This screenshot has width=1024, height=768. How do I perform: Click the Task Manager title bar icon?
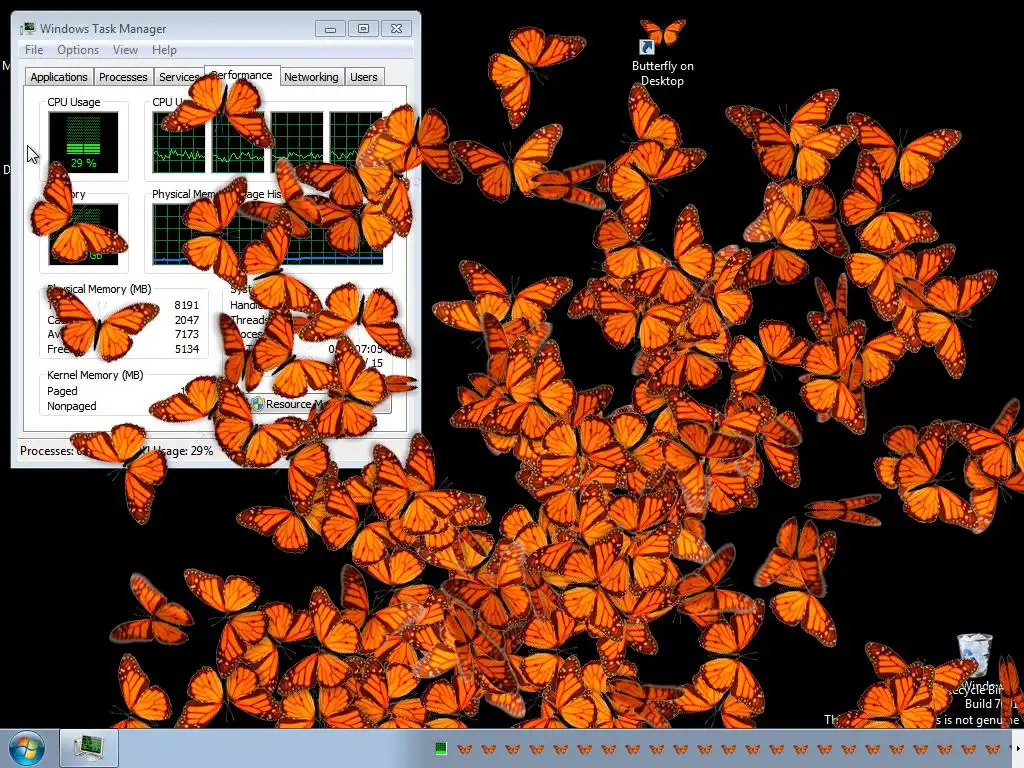[x=27, y=29]
